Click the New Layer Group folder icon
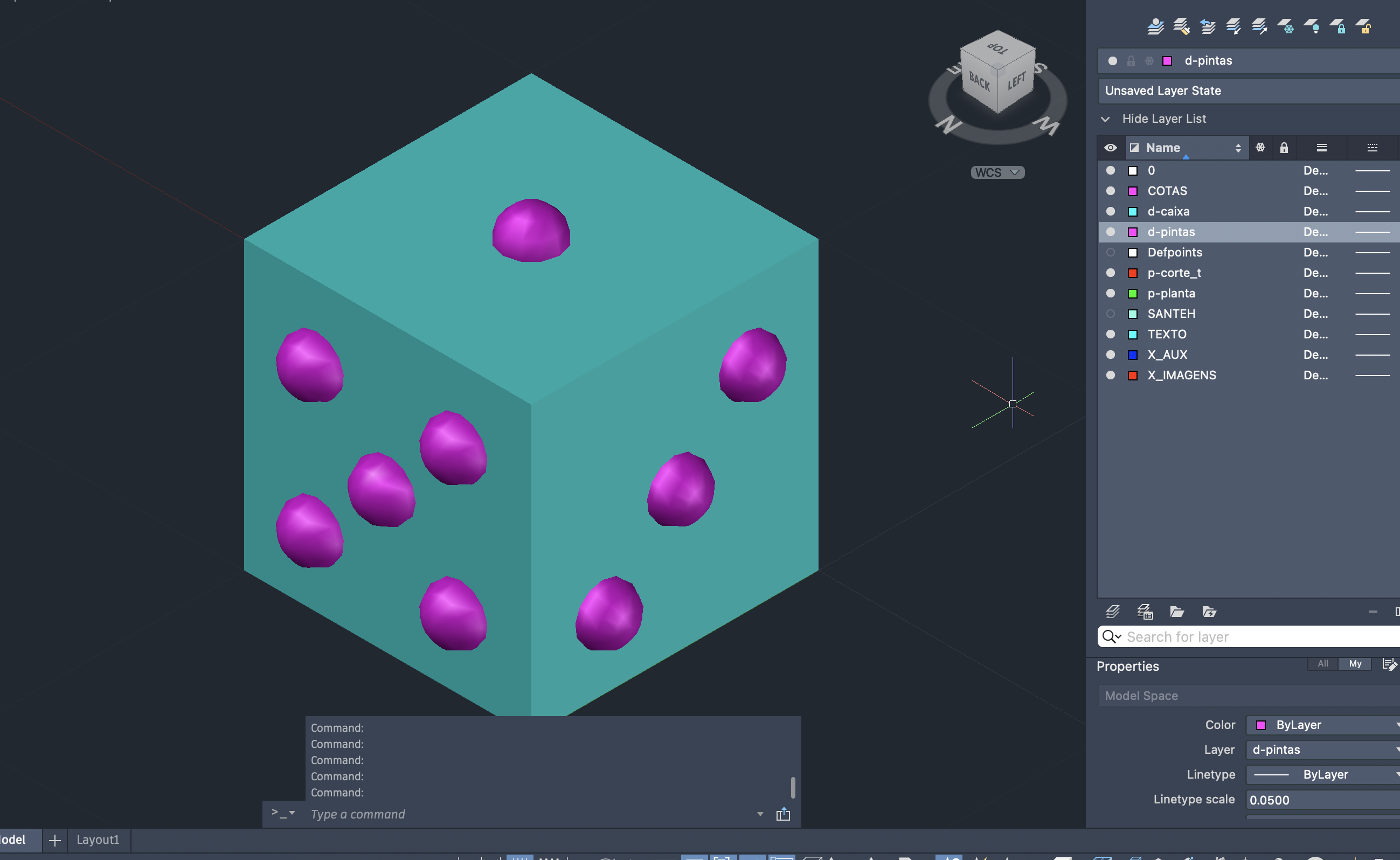The height and width of the screenshot is (860, 1400). coord(1176,612)
